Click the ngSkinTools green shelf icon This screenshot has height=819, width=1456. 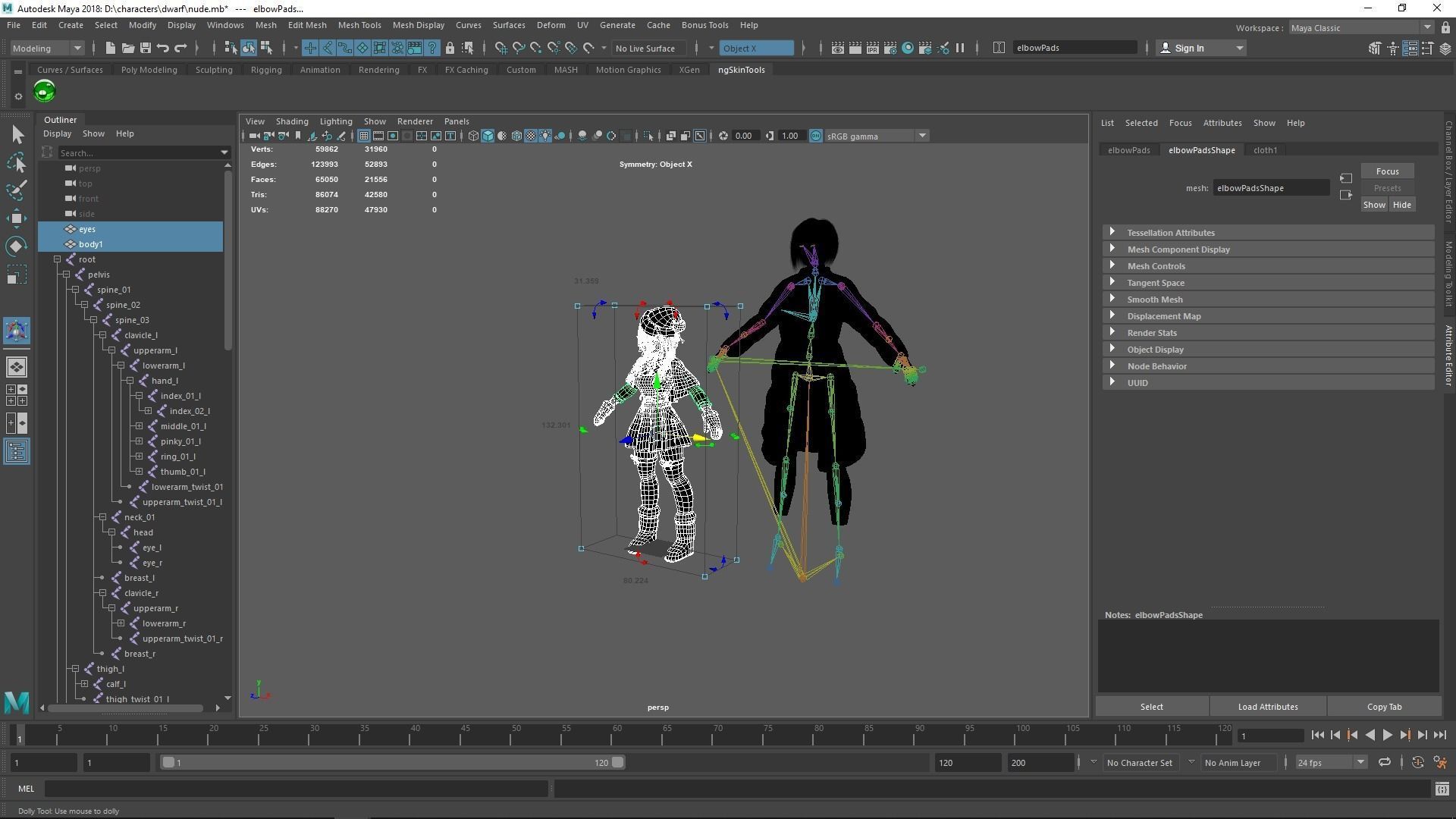tap(45, 92)
